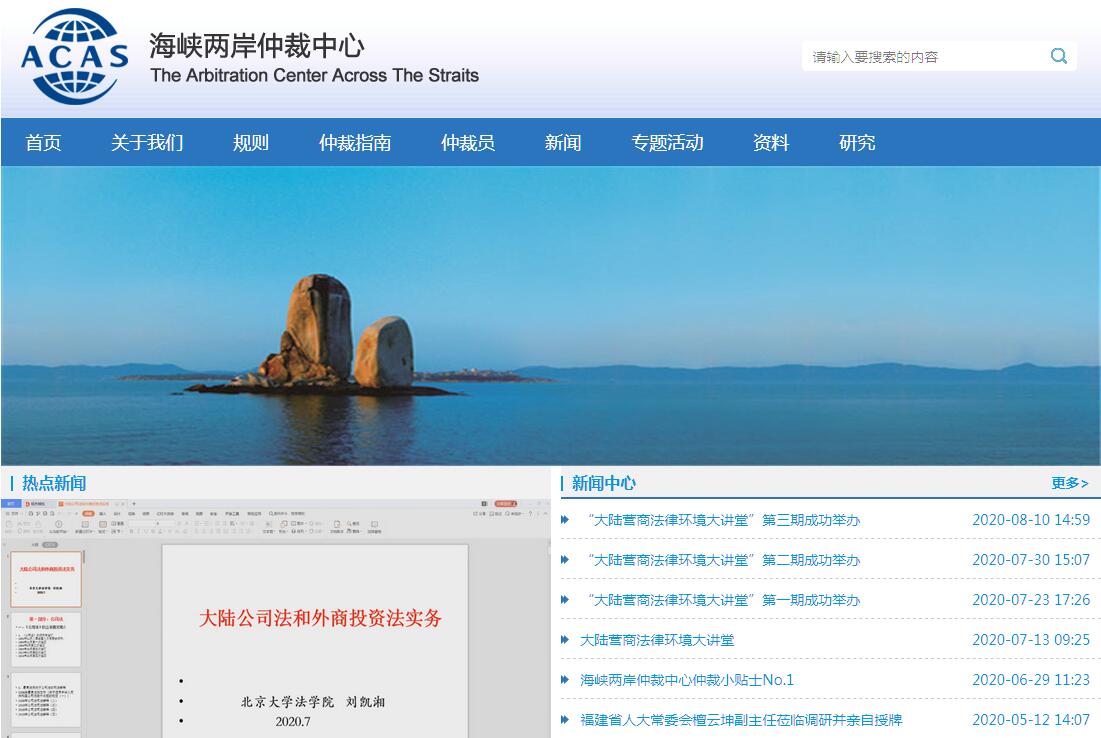Select the 研究 navigation tab
The width and height of the screenshot is (1101, 738).
tap(857, 143)
